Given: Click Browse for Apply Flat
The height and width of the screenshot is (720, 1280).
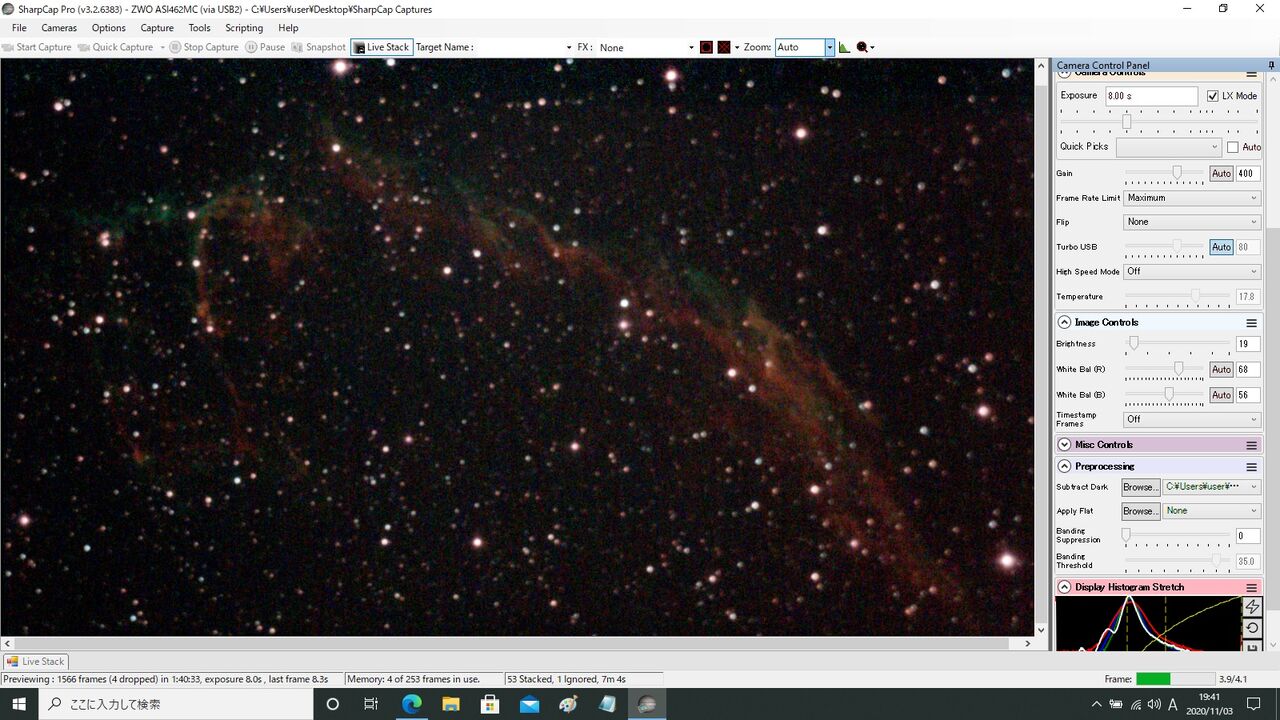Looking at the screenshot, I should (x=1140, y=511).
